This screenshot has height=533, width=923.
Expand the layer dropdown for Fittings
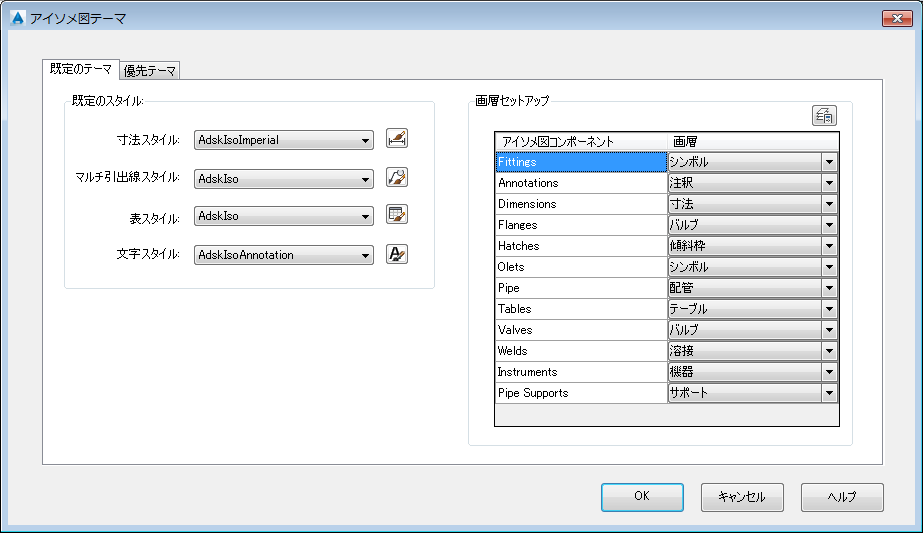pos(829,162)
